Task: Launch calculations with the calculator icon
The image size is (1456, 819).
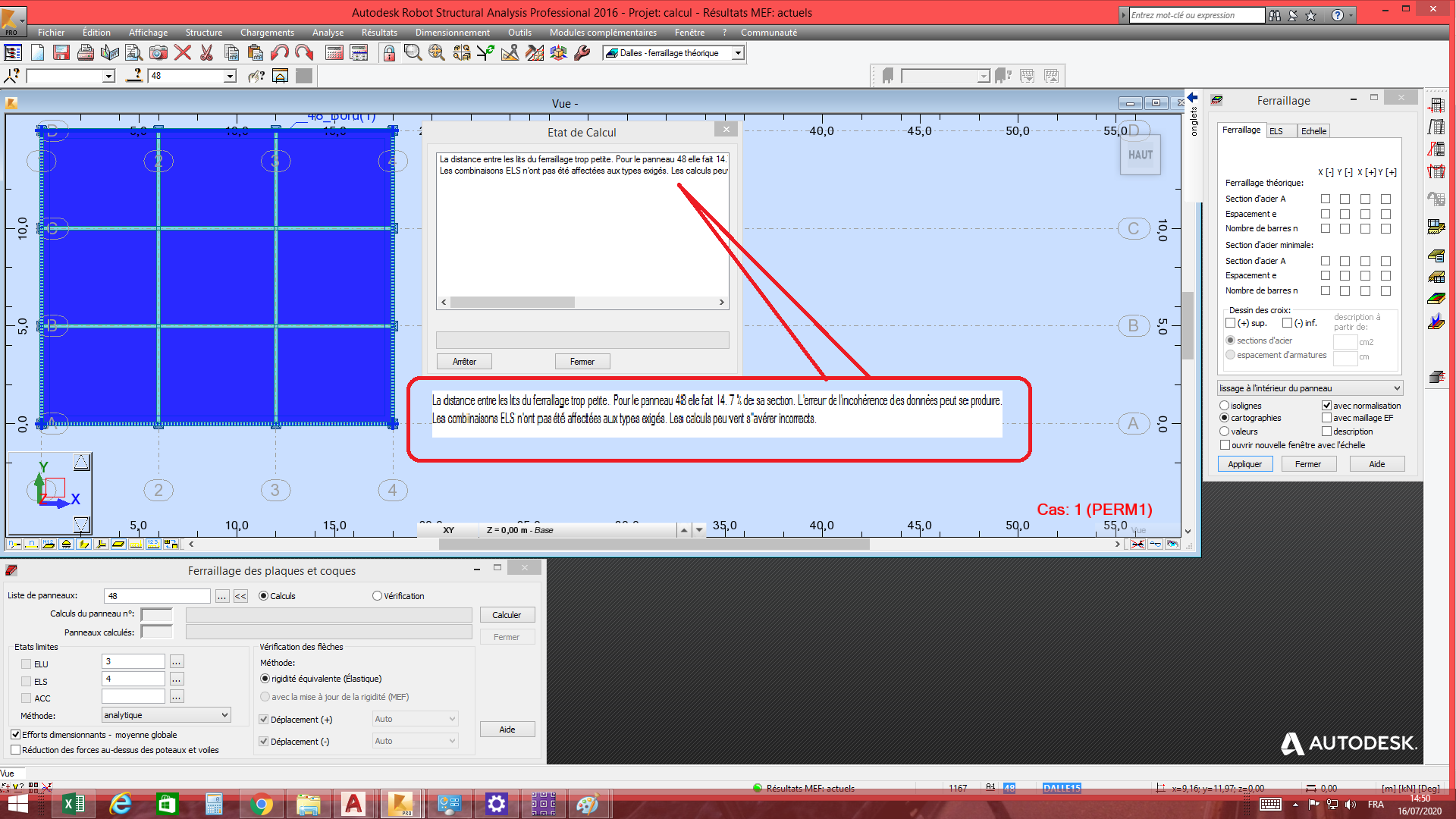Action: click(x=334, y=52)
